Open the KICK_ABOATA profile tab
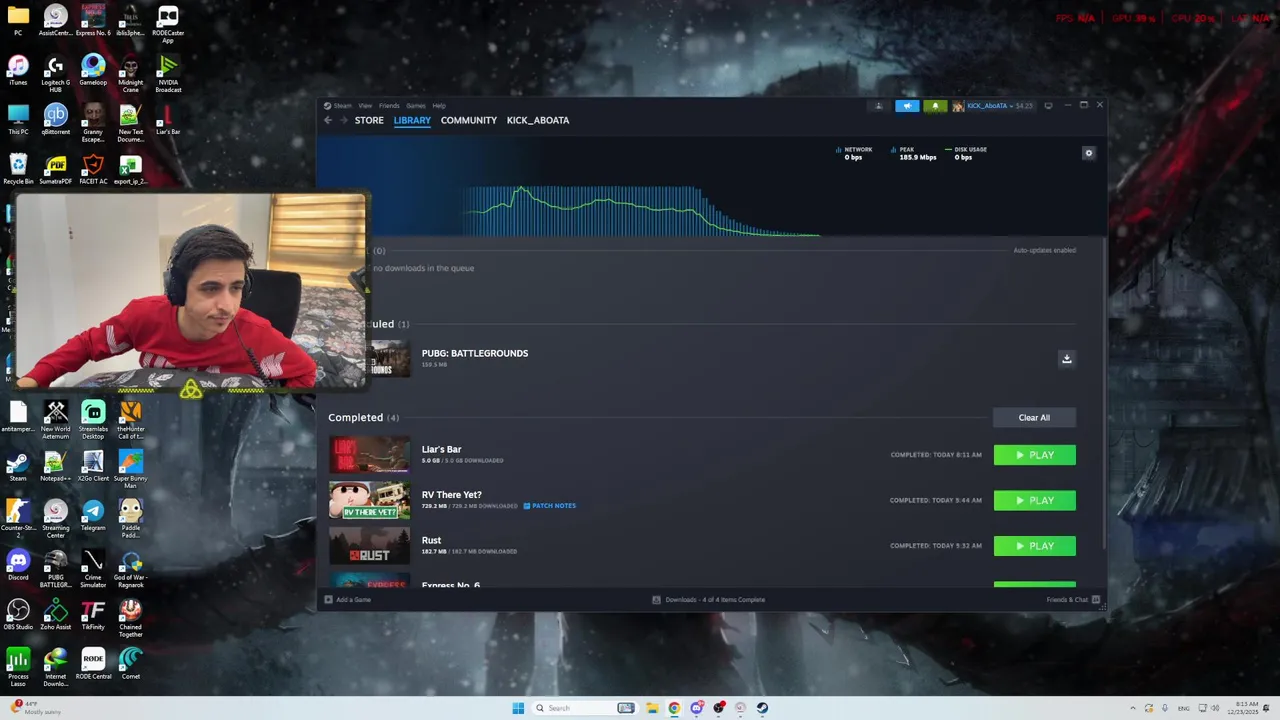This screenshot has height=720, width=1280. [538, 120]
